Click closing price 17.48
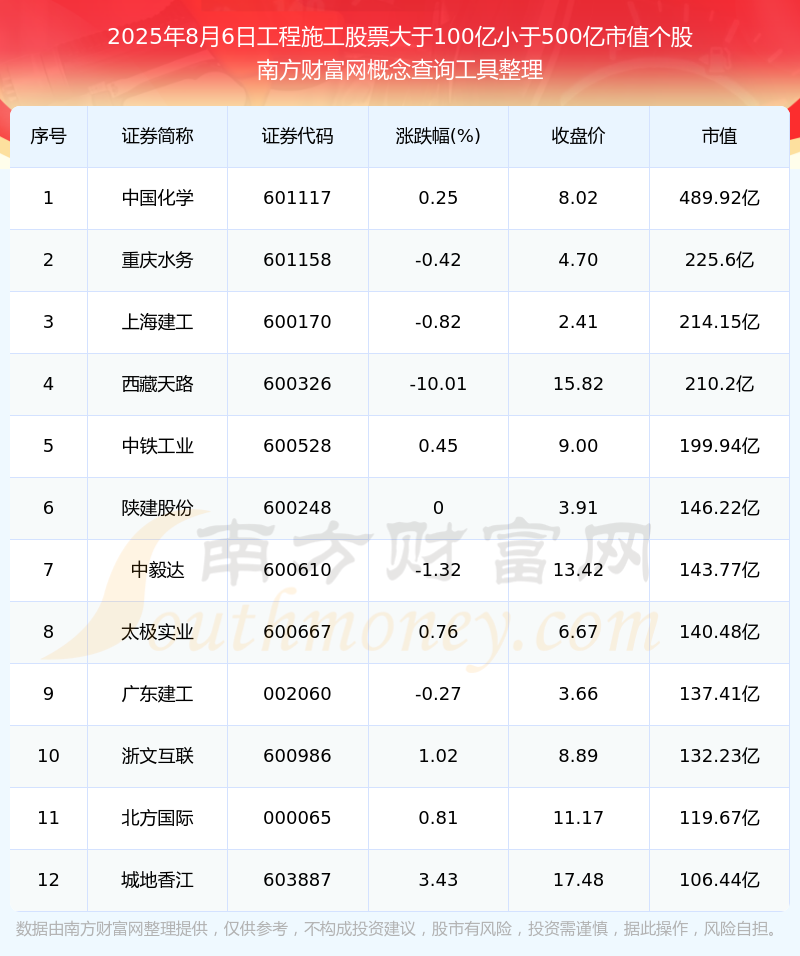The width and height of the screenshot is (800, 956). (578, 880)
